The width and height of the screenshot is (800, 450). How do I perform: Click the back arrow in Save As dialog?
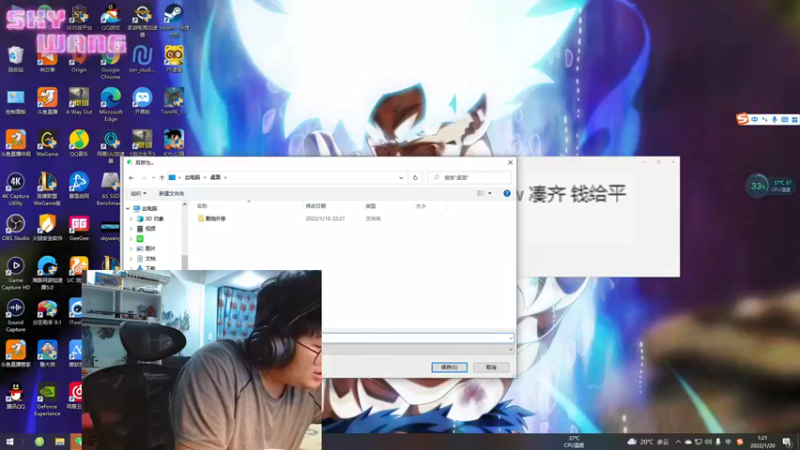tap(131, 178)
